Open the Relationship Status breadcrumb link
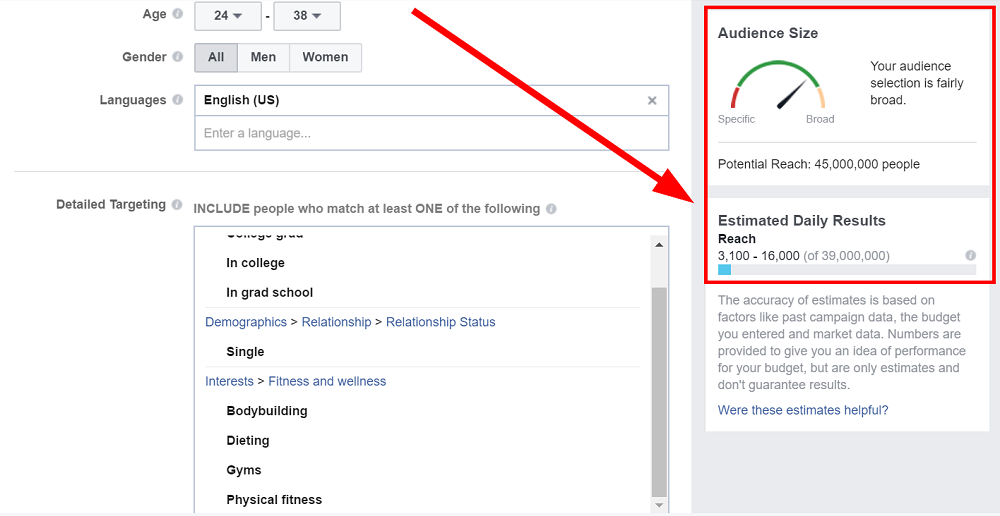The image size is (1000, 516). (x=440, y=322)
